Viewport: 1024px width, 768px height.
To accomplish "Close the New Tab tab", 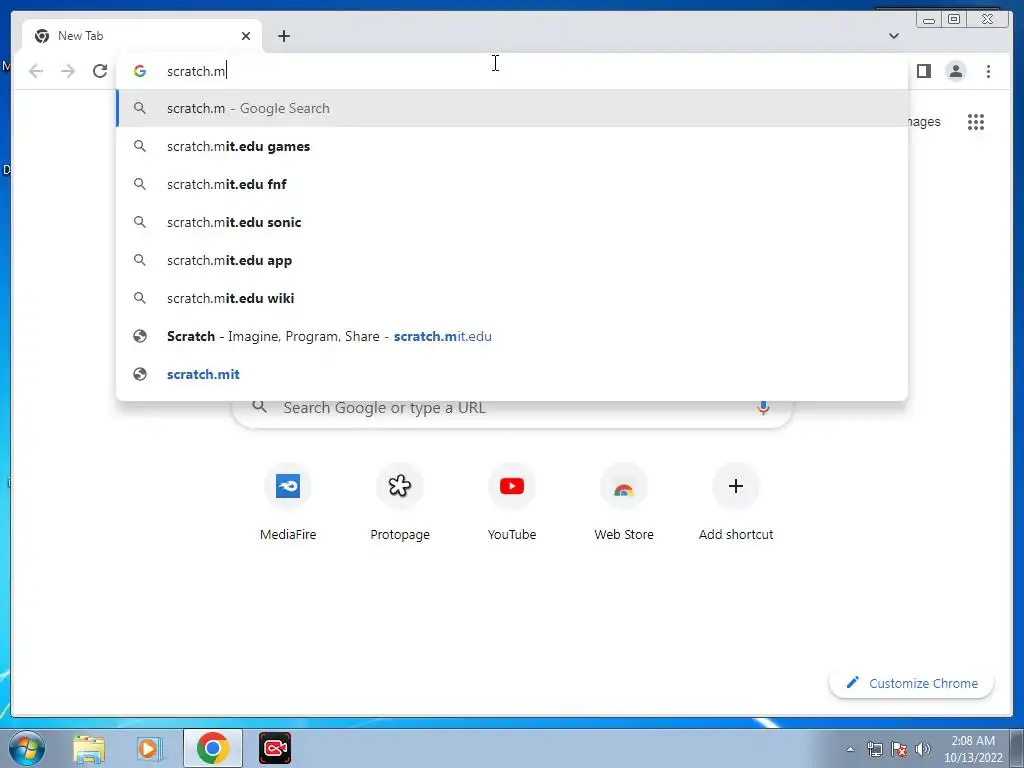I will click(246, 36).
